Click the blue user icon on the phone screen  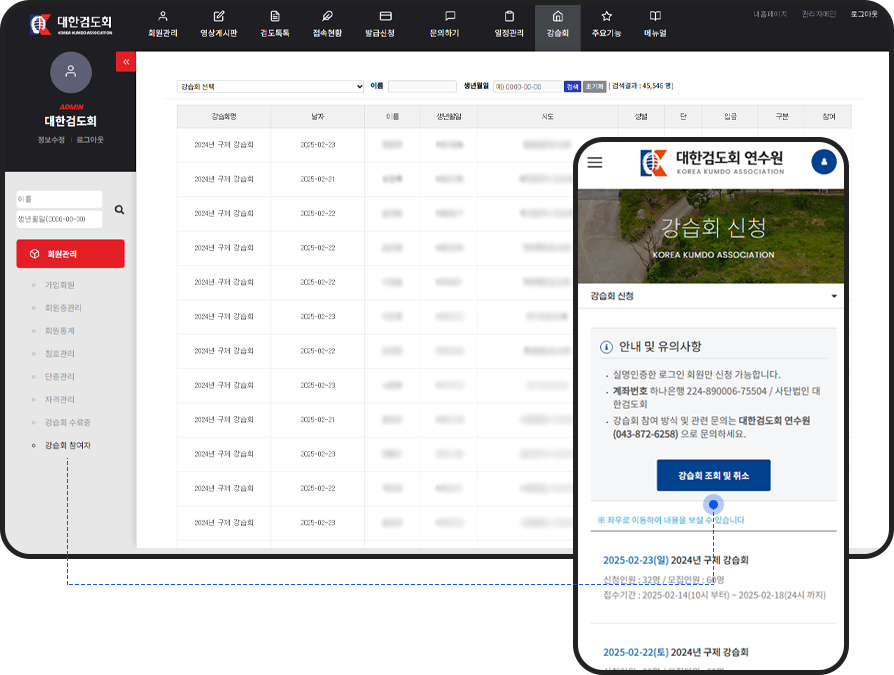[x=823, y=162]
